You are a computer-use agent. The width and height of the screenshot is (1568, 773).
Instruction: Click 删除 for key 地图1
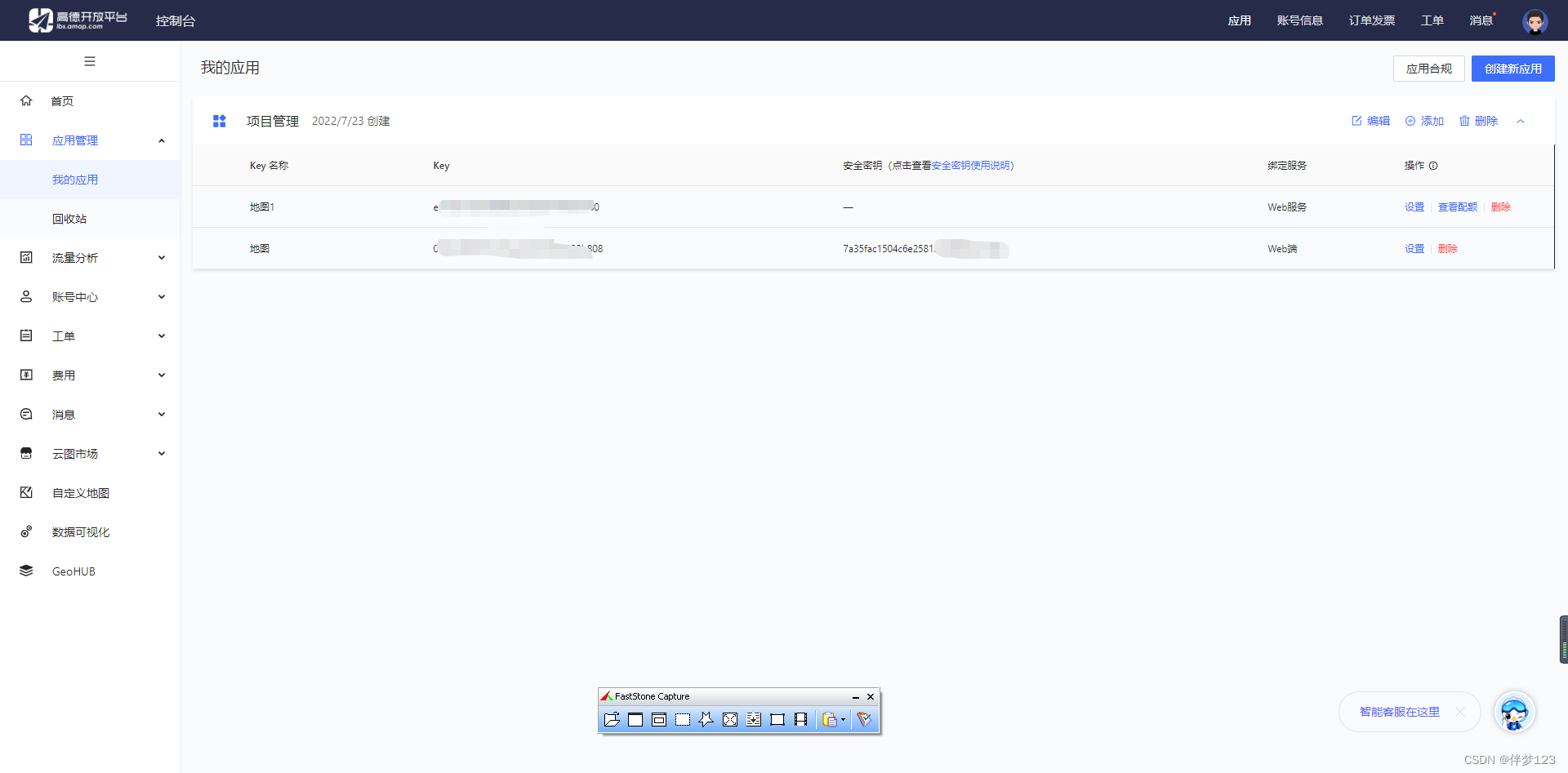(1501, 207)
